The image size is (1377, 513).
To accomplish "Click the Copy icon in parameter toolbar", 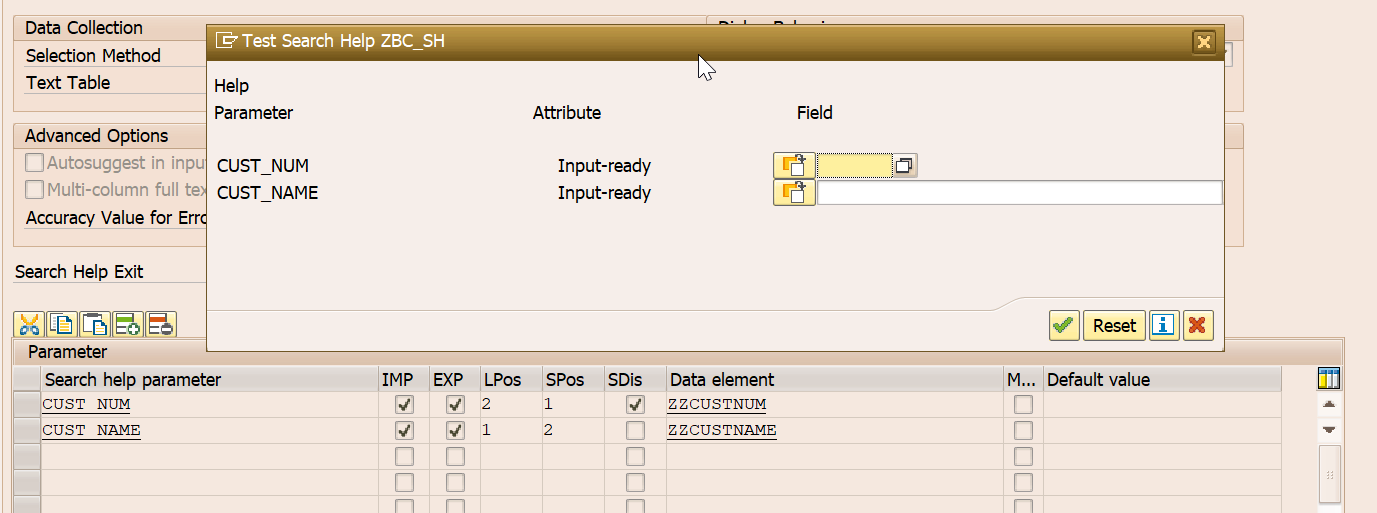I will coord(63,324).
